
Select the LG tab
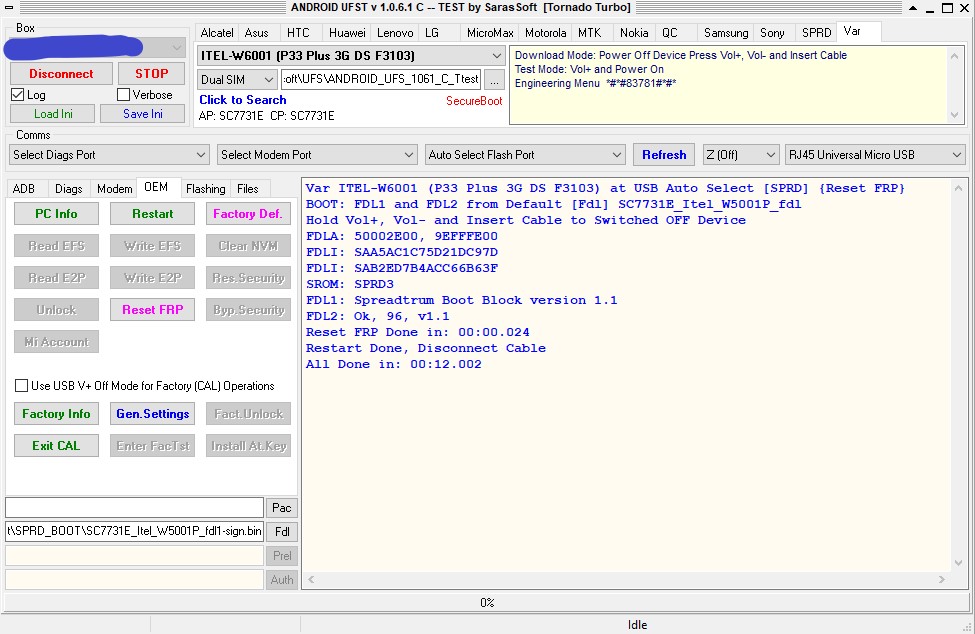pos(432,33)
